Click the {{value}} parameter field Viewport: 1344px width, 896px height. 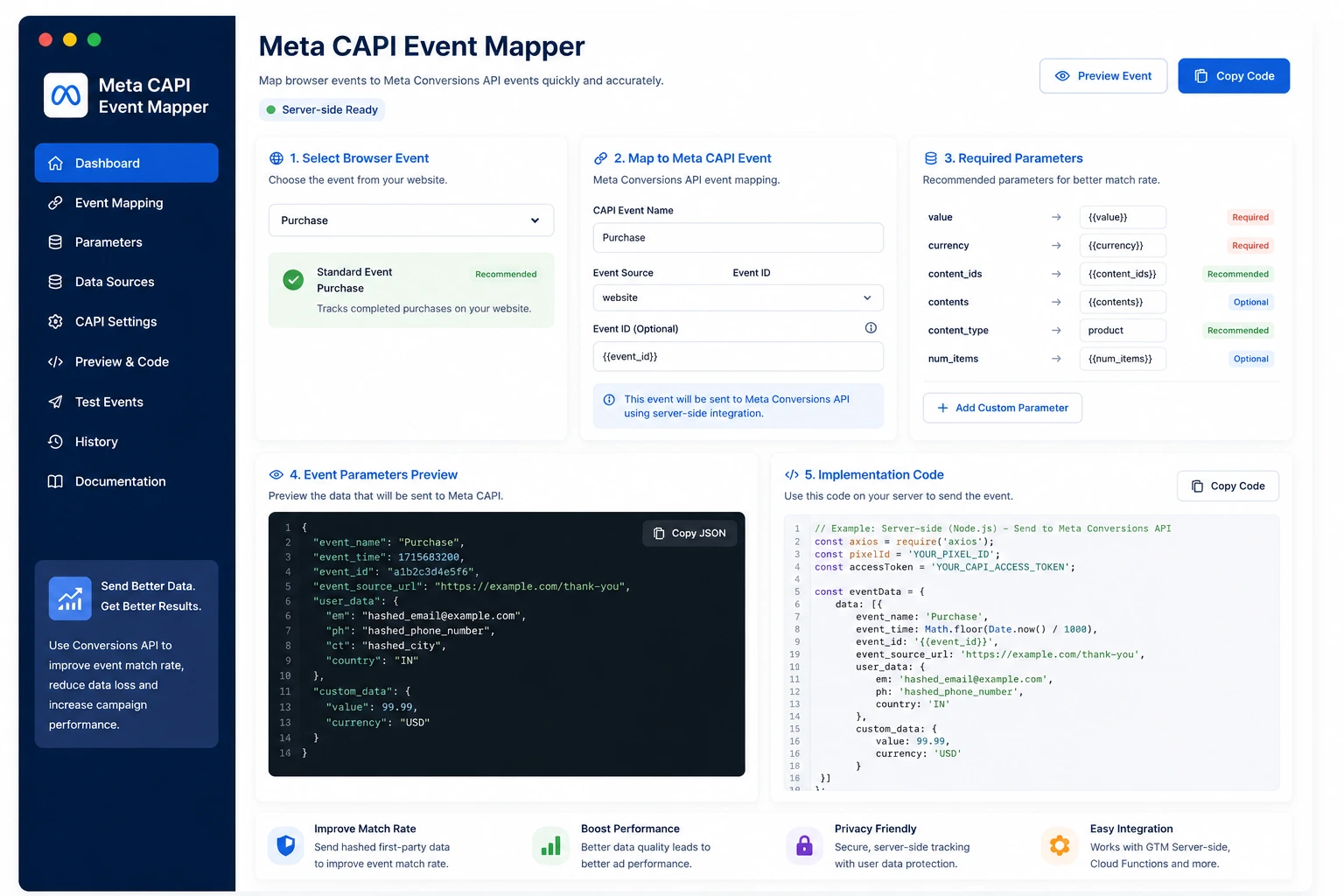[x=1123, y=217]
